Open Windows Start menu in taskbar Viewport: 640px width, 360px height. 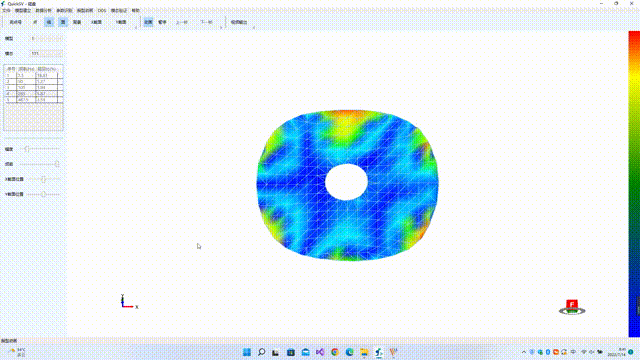(x=247, y=352)
